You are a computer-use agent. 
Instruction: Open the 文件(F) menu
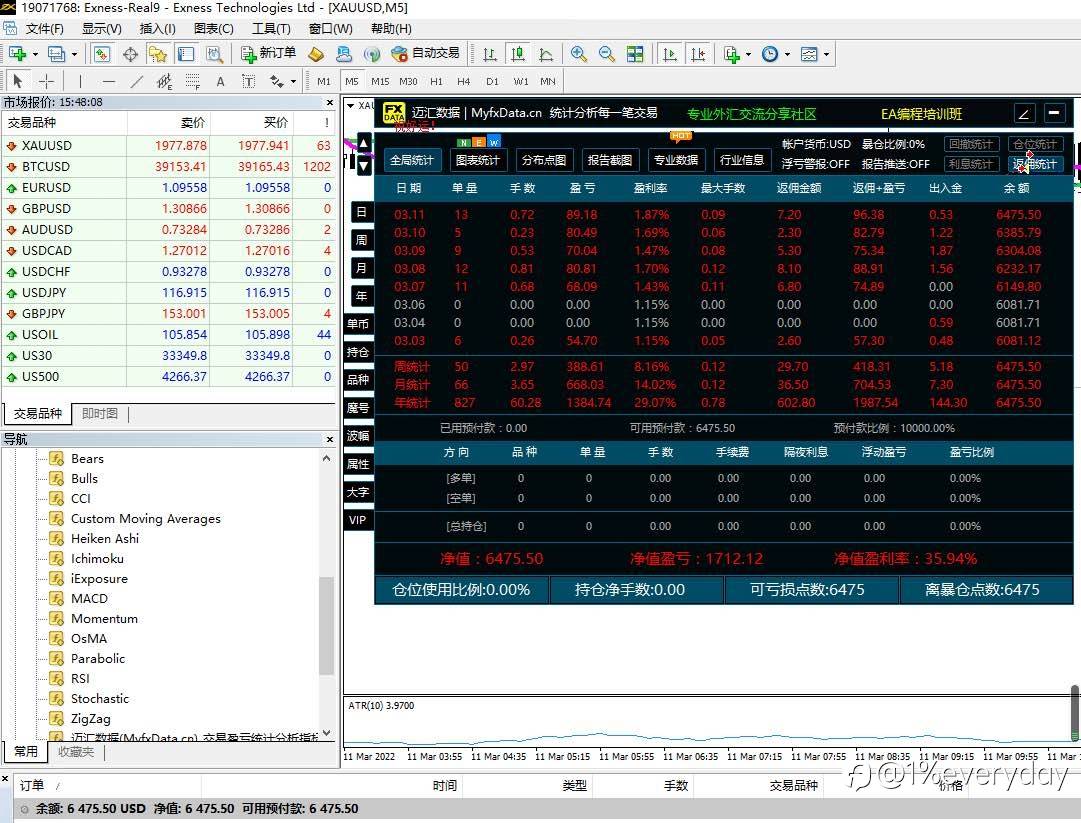[45, 28]
